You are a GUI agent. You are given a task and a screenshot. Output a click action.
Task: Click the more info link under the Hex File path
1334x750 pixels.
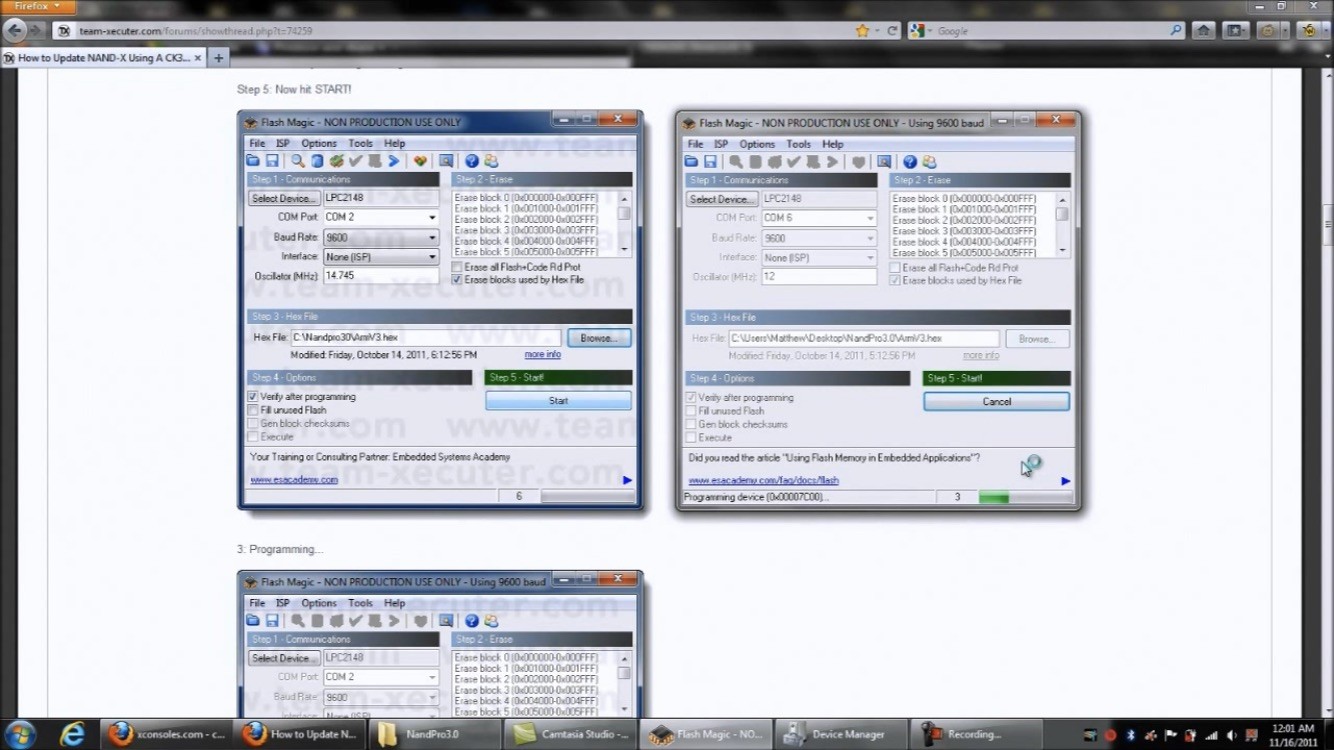(x=543, y=355)
